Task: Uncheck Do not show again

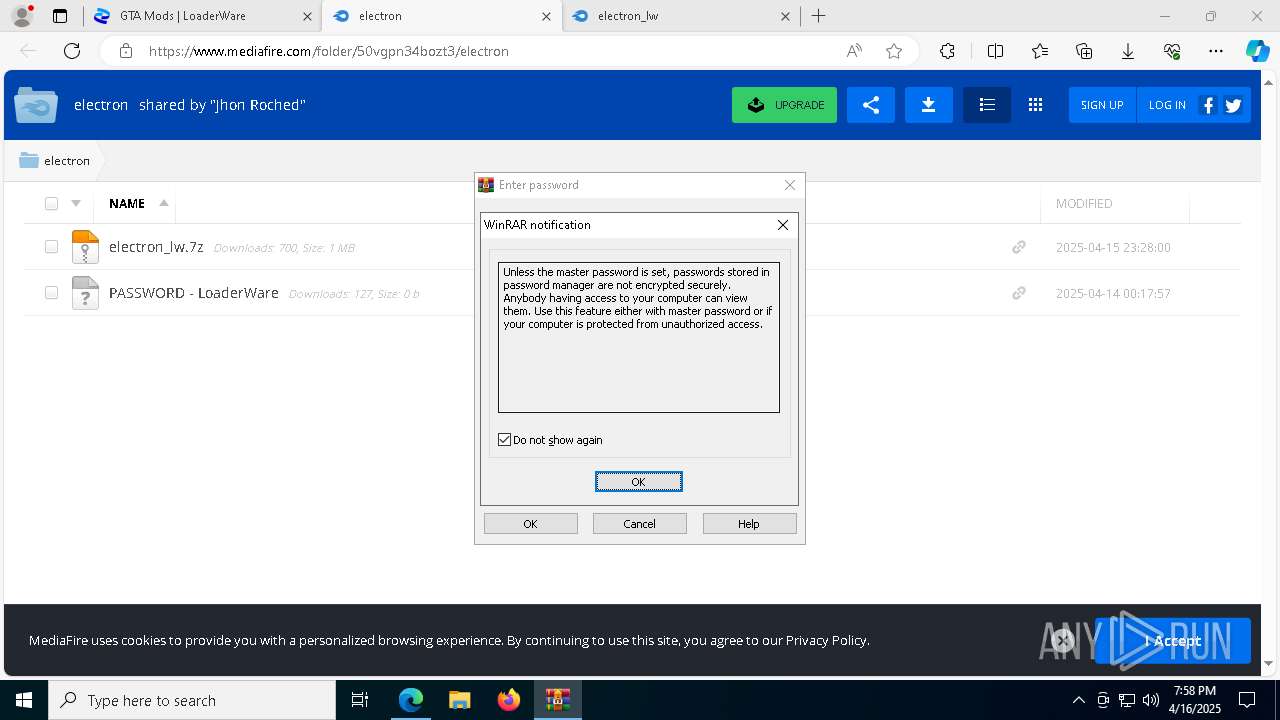Action: pyautogui.click(x=505, y=440)
